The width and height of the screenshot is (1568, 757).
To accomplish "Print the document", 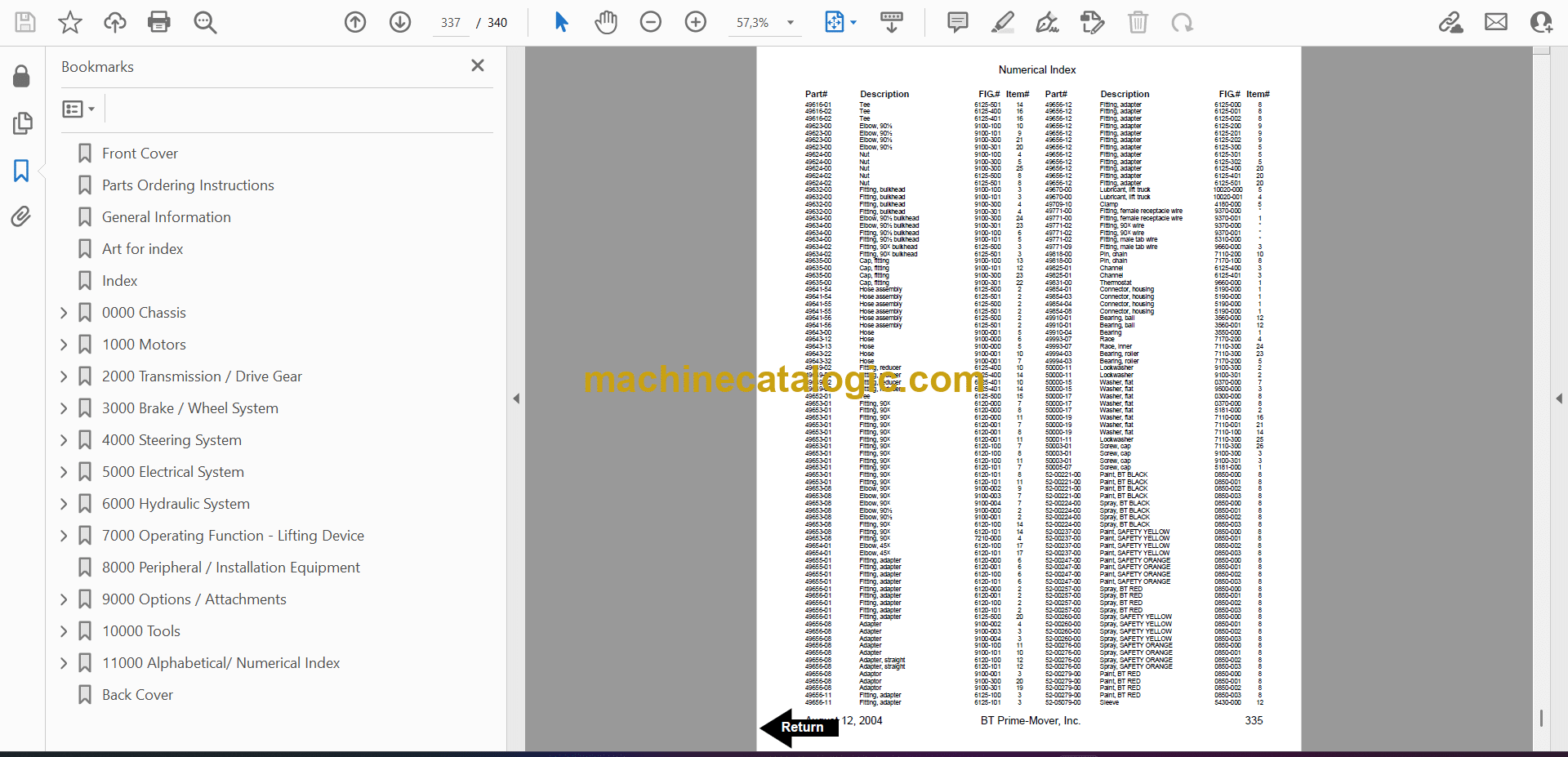I will point(159,22).
